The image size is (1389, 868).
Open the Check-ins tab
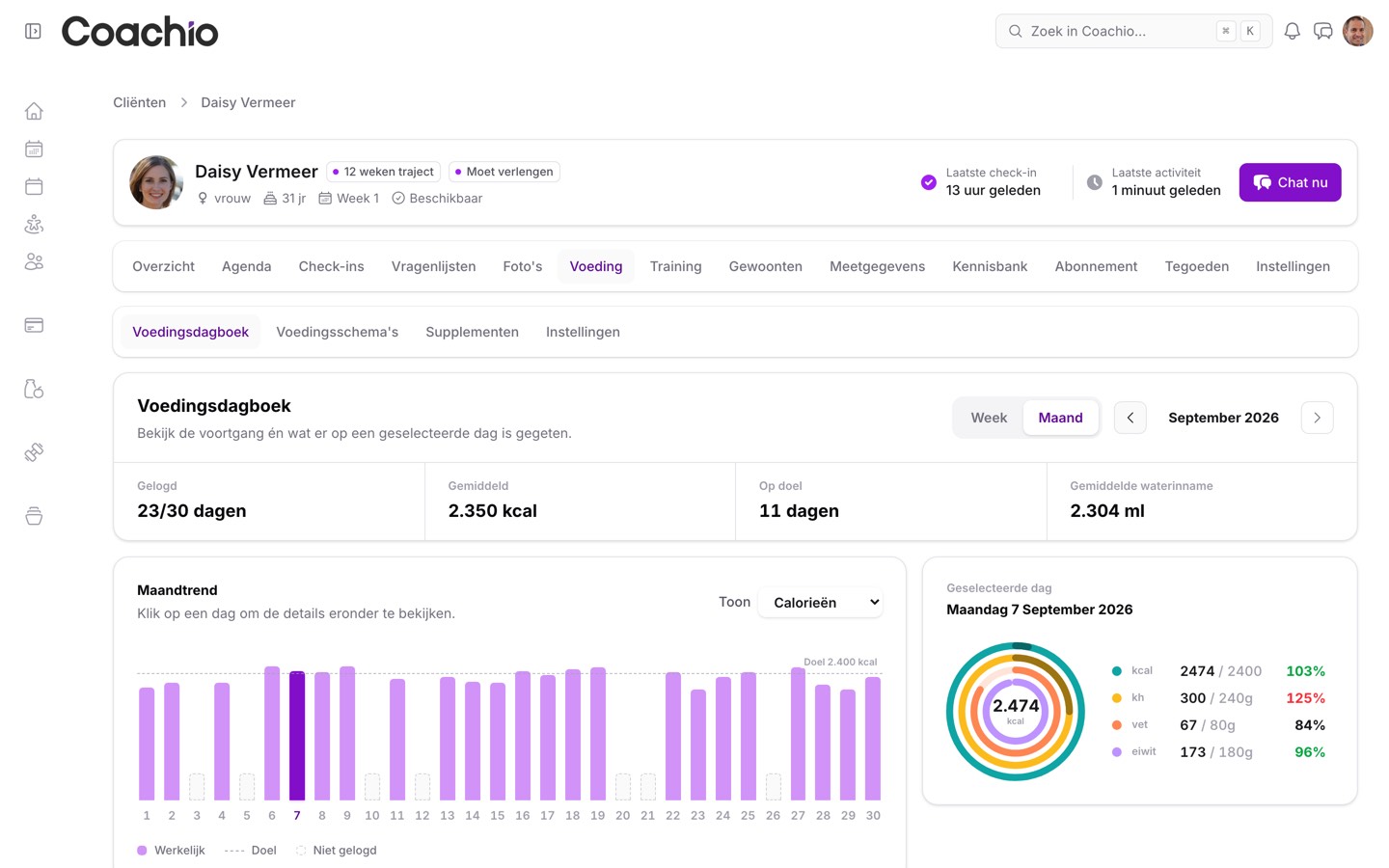pos(331,266)
